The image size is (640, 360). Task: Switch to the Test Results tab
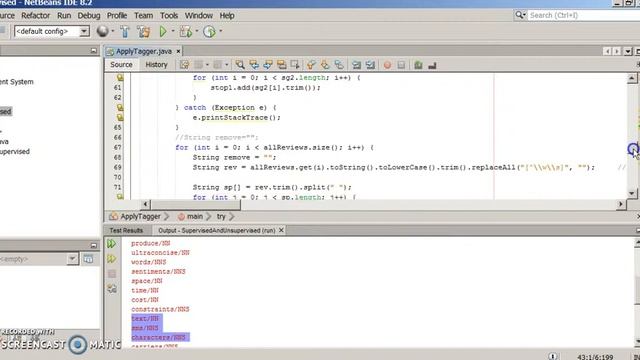(x=126, y=231)
